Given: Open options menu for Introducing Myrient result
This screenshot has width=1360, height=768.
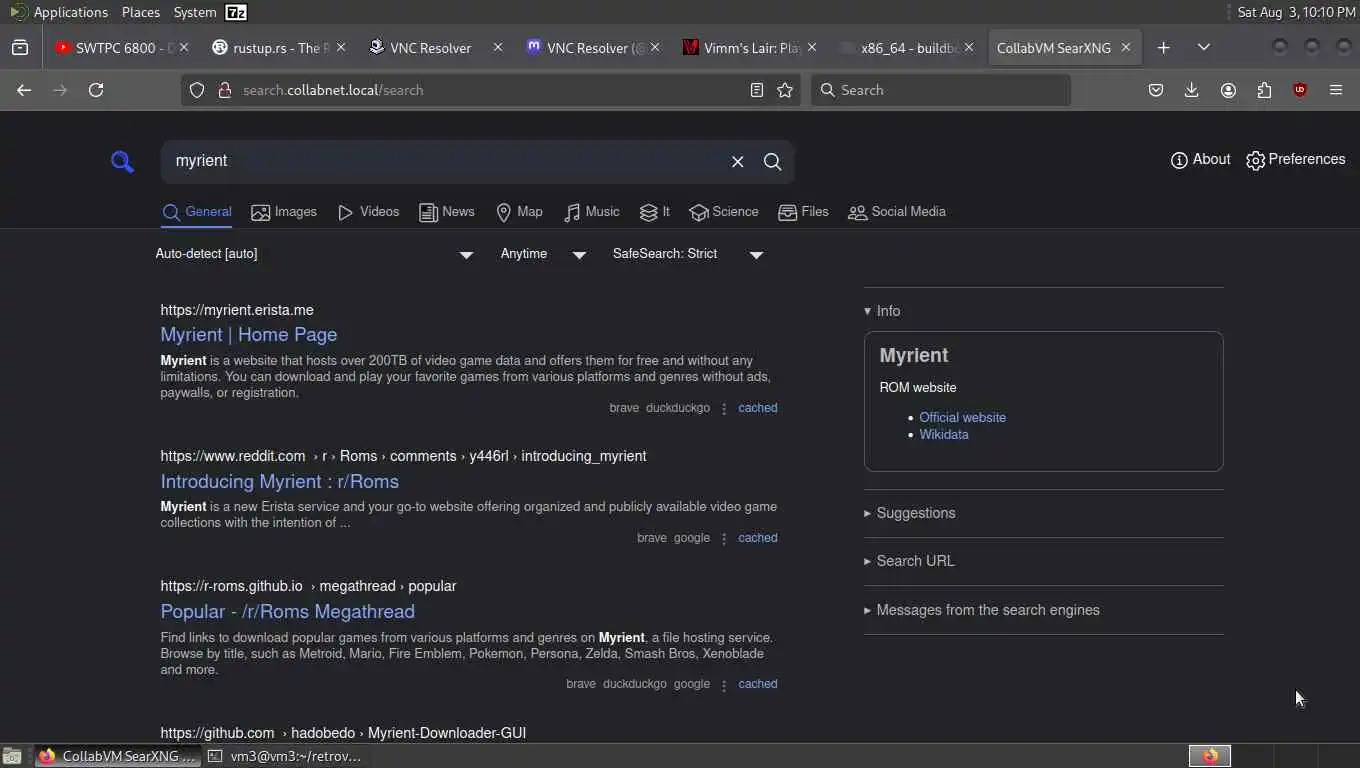Looking at the screenshot, I should tap(724, 538).
